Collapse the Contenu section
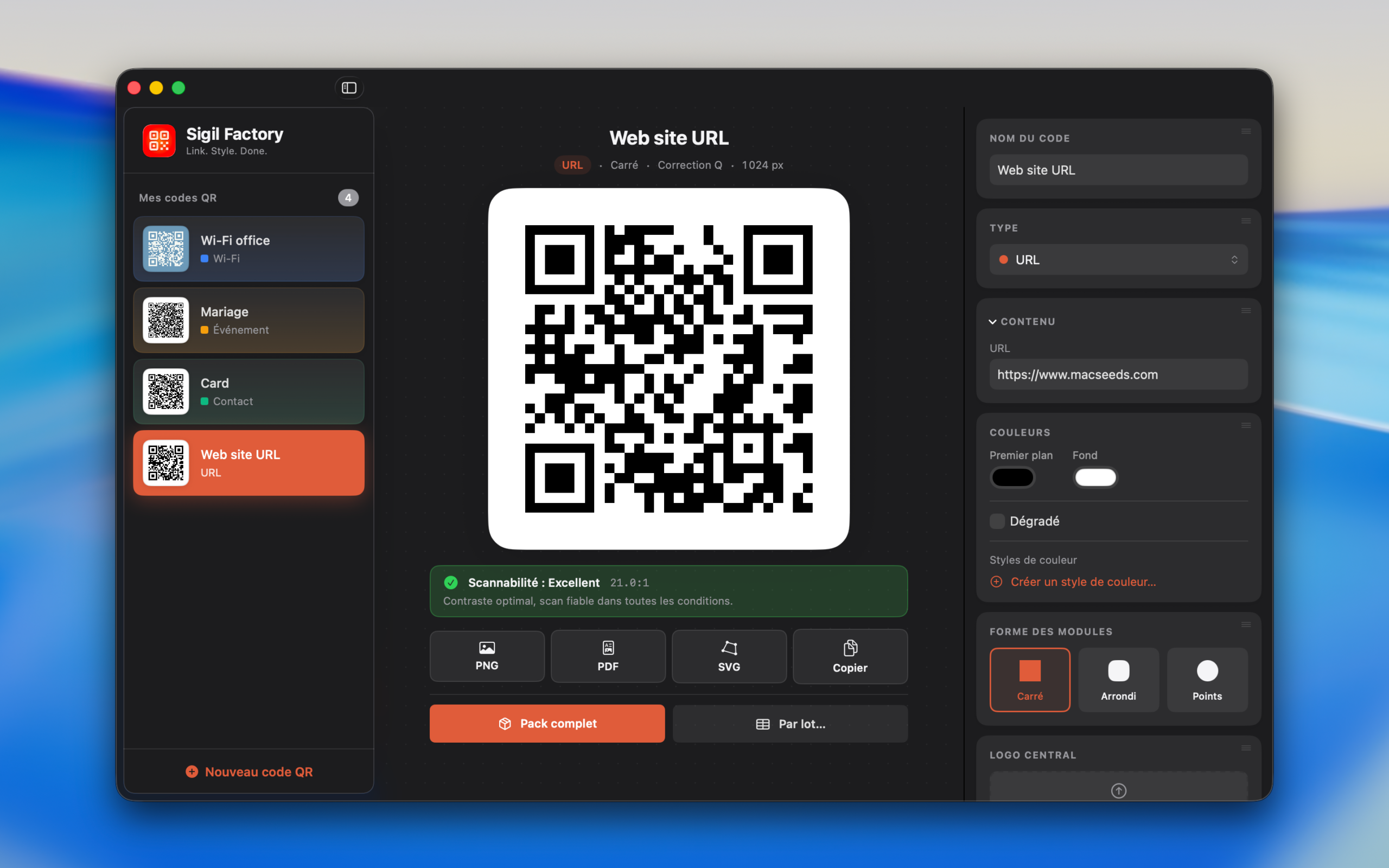 point(992,322)
